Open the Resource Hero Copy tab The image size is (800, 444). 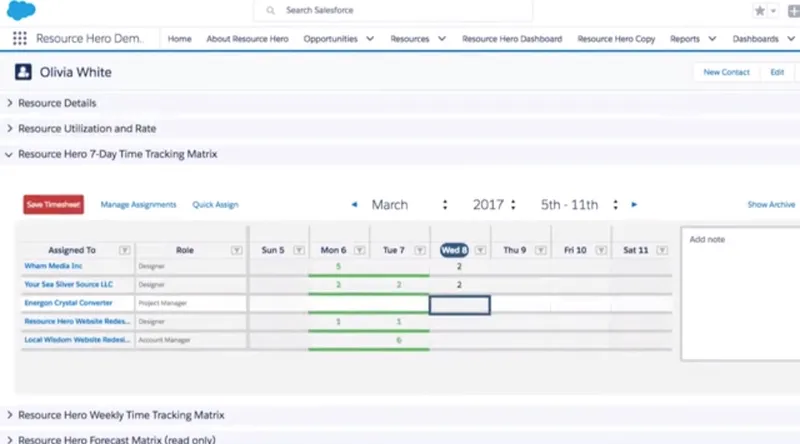[x=616, y=39]
